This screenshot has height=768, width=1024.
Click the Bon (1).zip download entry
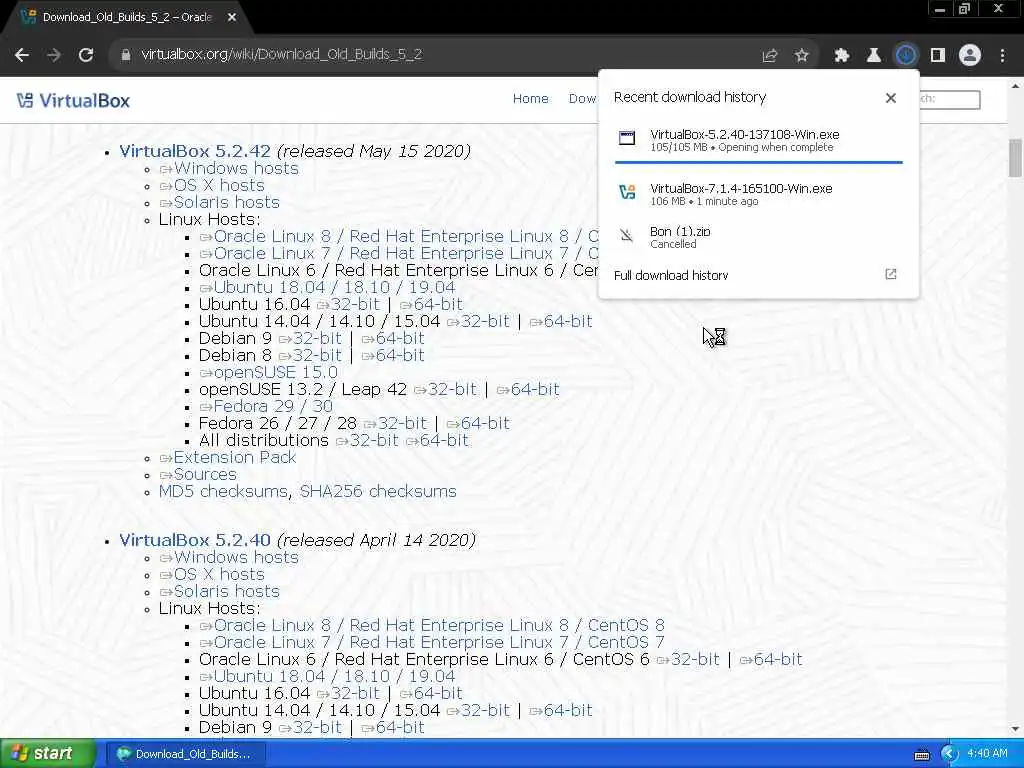pyautogui.click(x=759, y=237)
